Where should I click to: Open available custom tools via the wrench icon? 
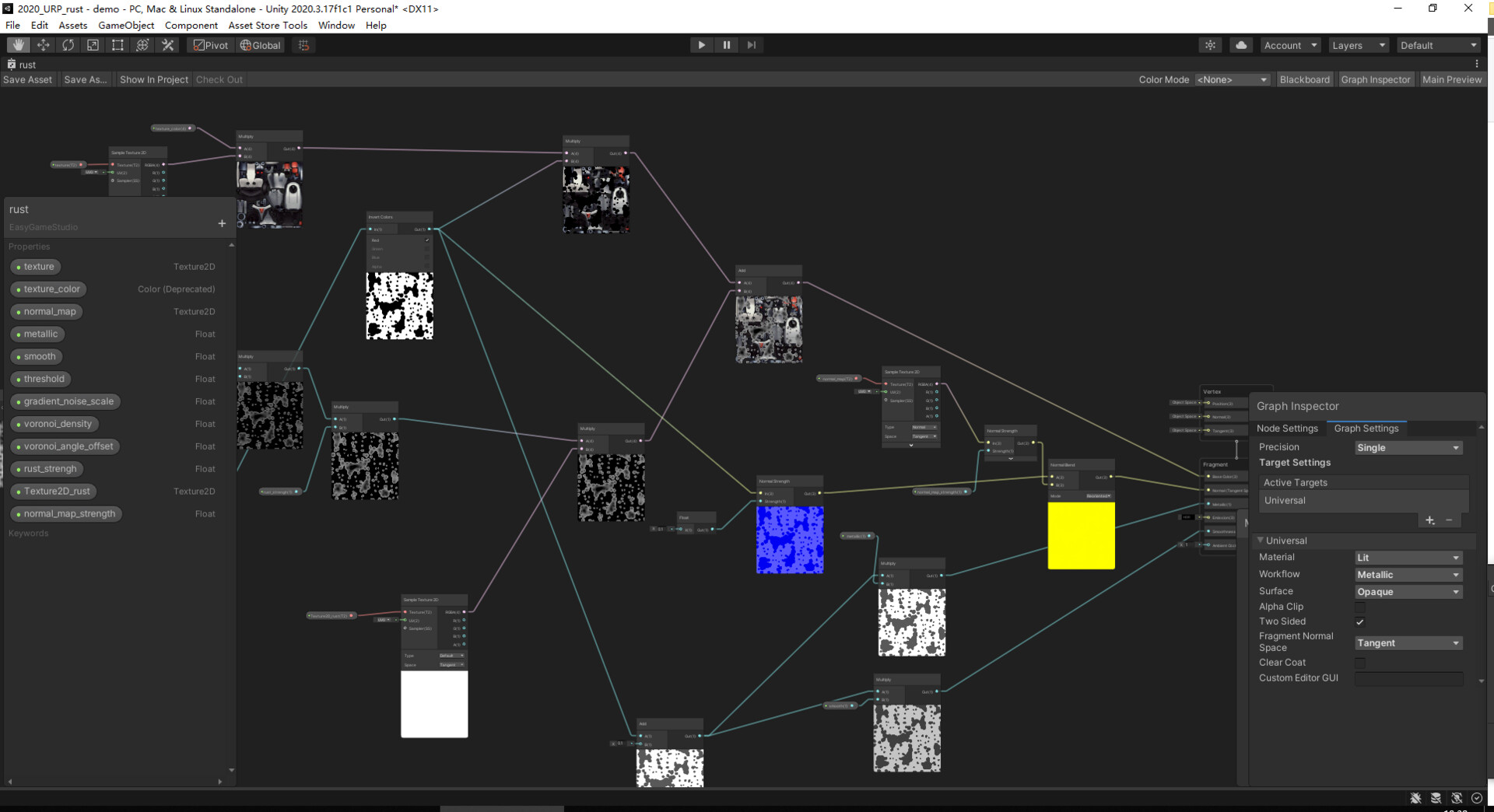(x=167, y=44)
